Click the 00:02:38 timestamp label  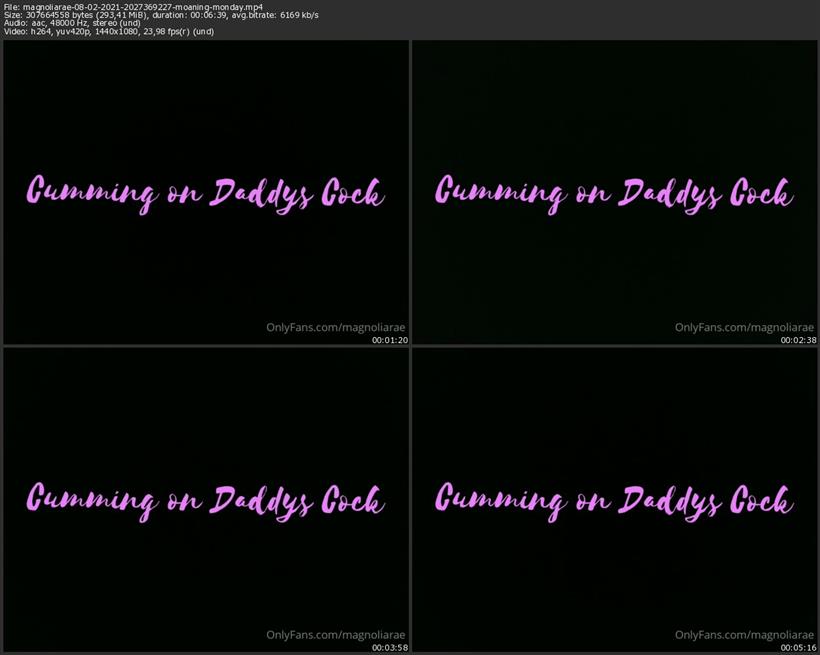(797, 340)
